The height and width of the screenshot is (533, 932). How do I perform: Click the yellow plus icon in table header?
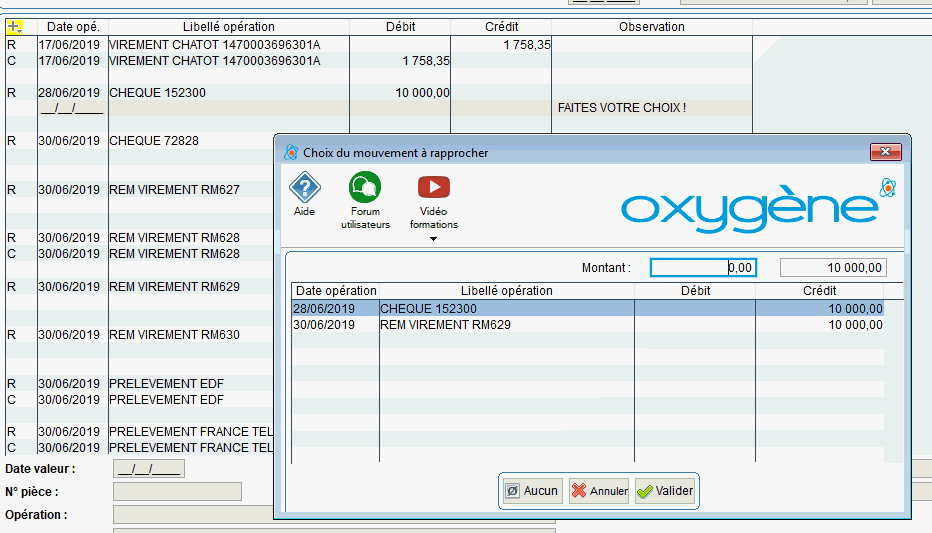tap(15, 27)
